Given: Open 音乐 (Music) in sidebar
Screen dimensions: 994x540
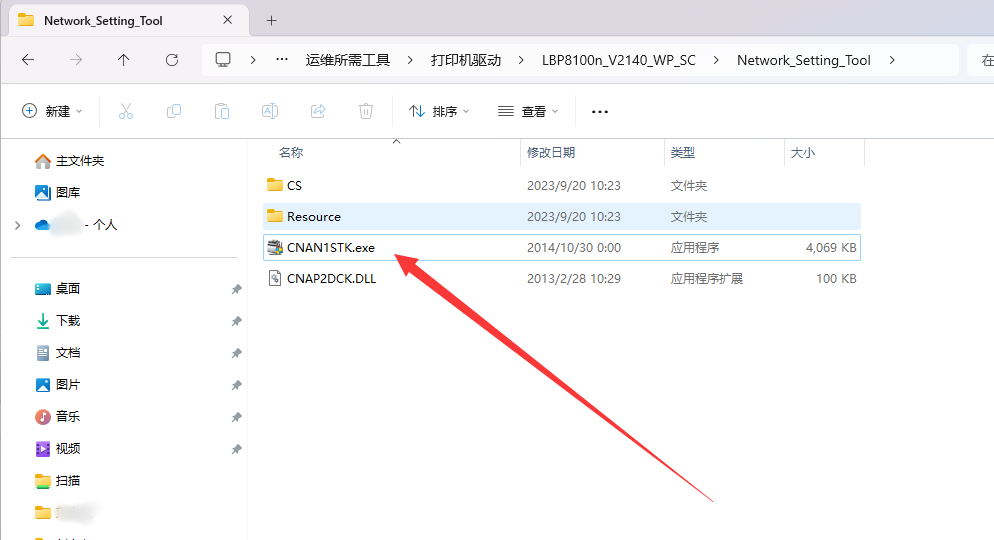Looking at the screenshot, I should (57, 416).
